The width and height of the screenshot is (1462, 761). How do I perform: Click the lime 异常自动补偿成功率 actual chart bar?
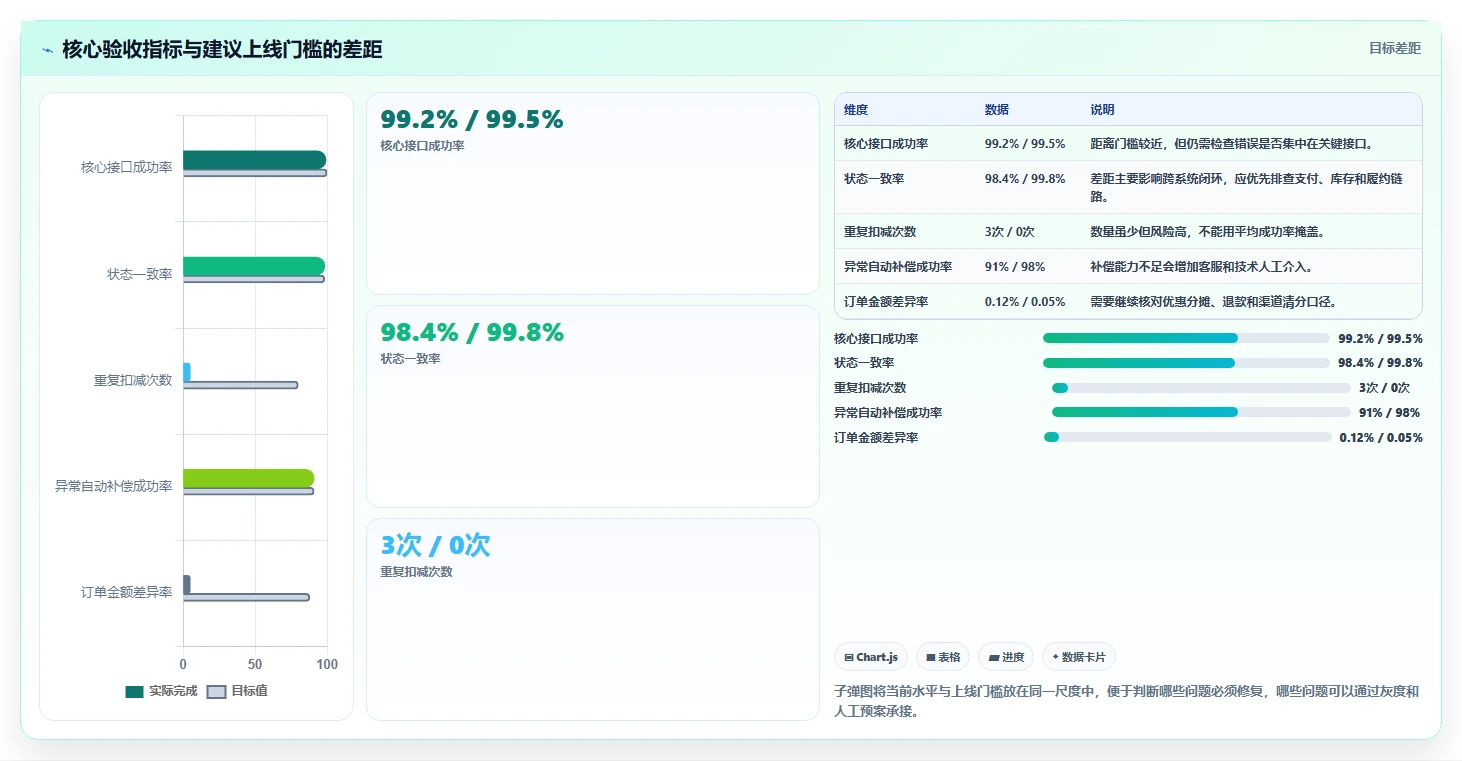click(248, 478)
